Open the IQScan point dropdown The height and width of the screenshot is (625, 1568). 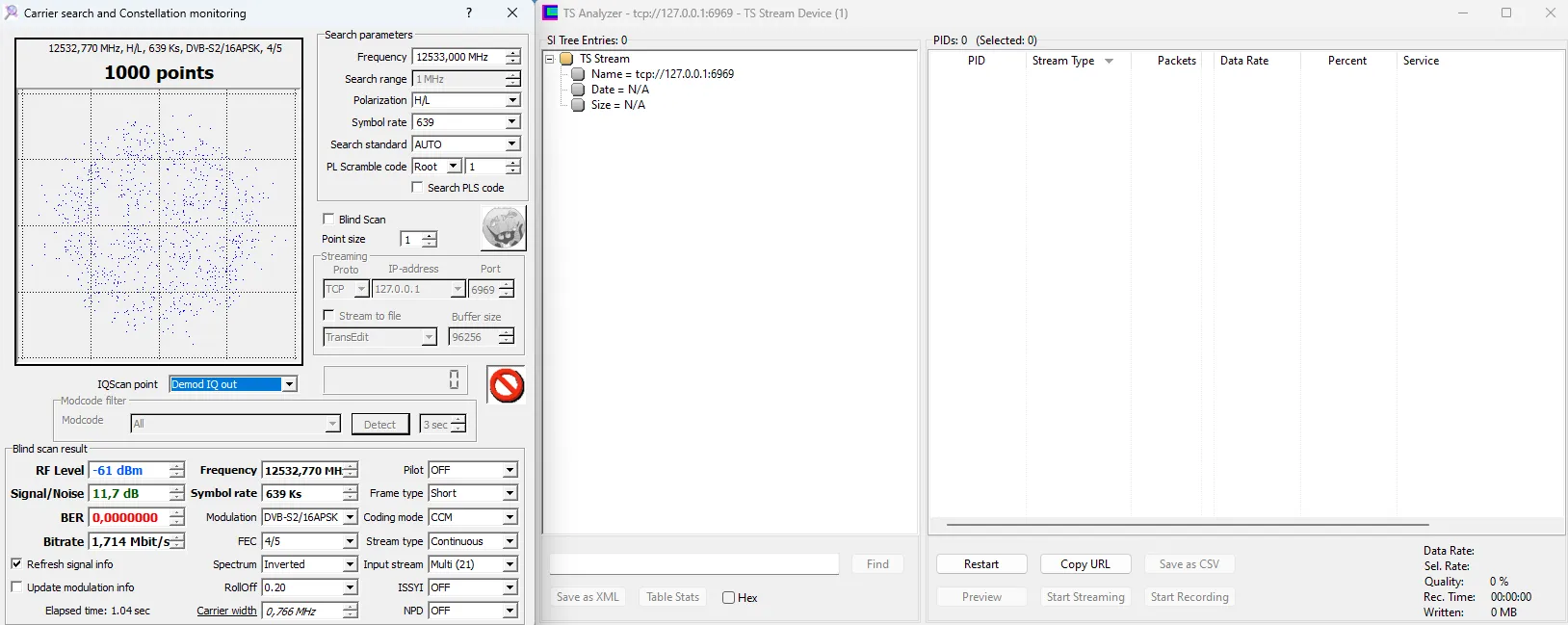pyautogui.click(x=288, y=384)
